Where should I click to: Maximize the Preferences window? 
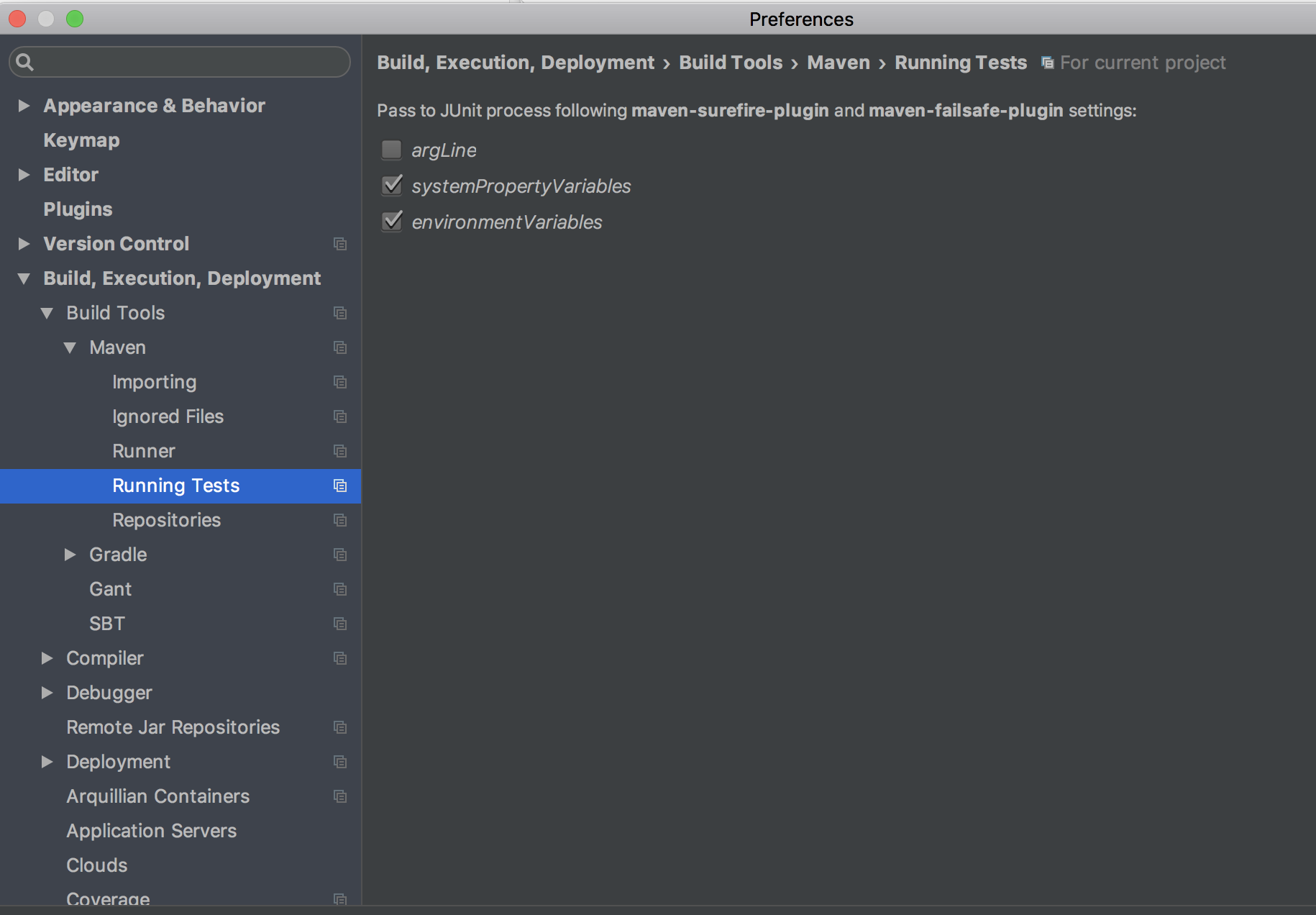point(75,19)
